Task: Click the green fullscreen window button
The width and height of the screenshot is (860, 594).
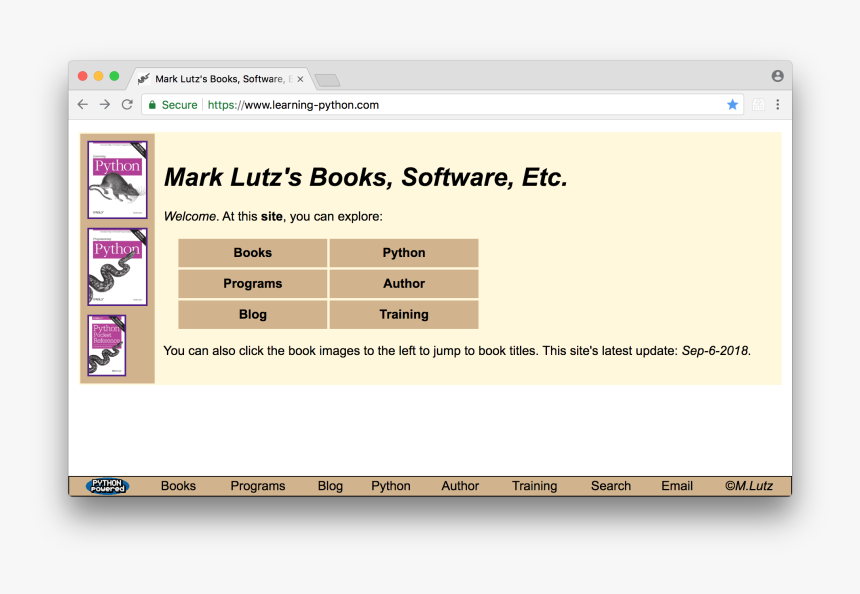Action: (x=114, y=76)
